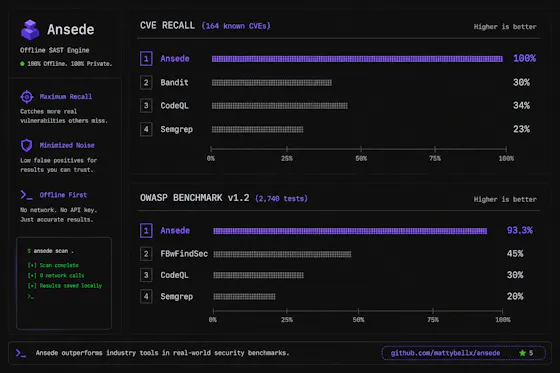
Task: Click the star count 5
Action: pyautogui.click(x=531, y=353)
